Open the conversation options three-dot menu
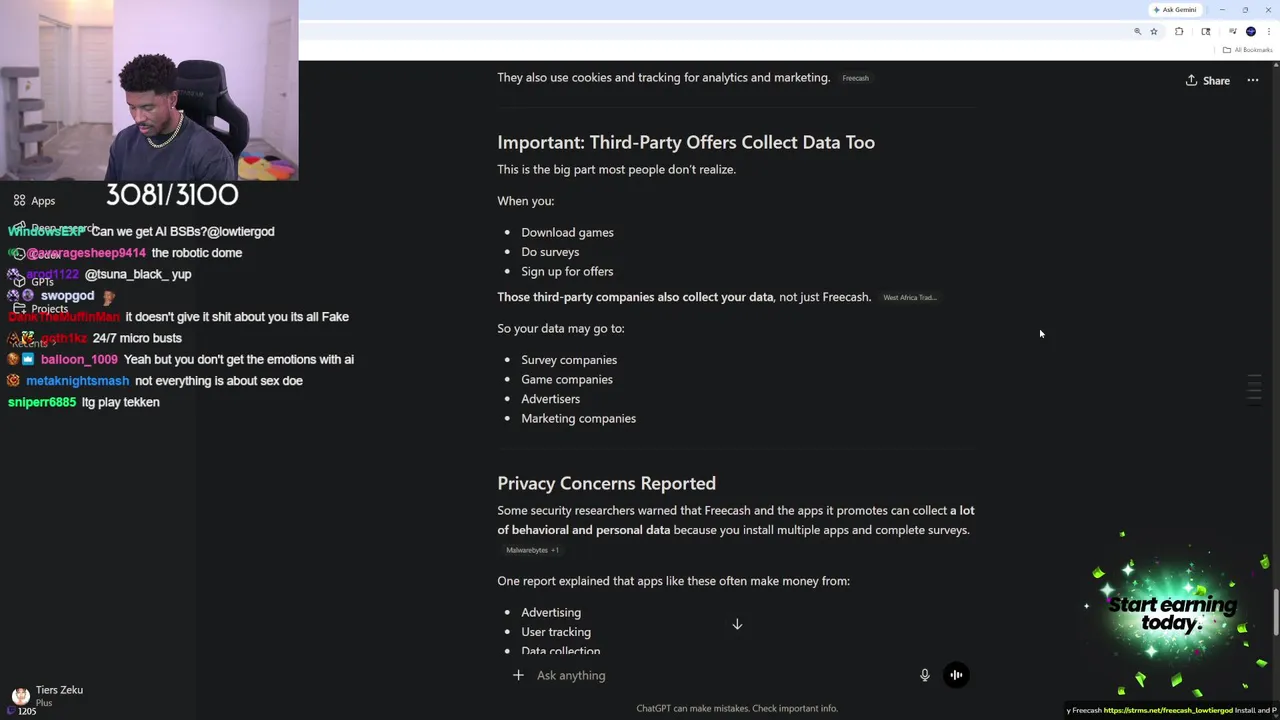Image resolution: width=1280 pixels, height=720 pixels. coord(1252,81)
